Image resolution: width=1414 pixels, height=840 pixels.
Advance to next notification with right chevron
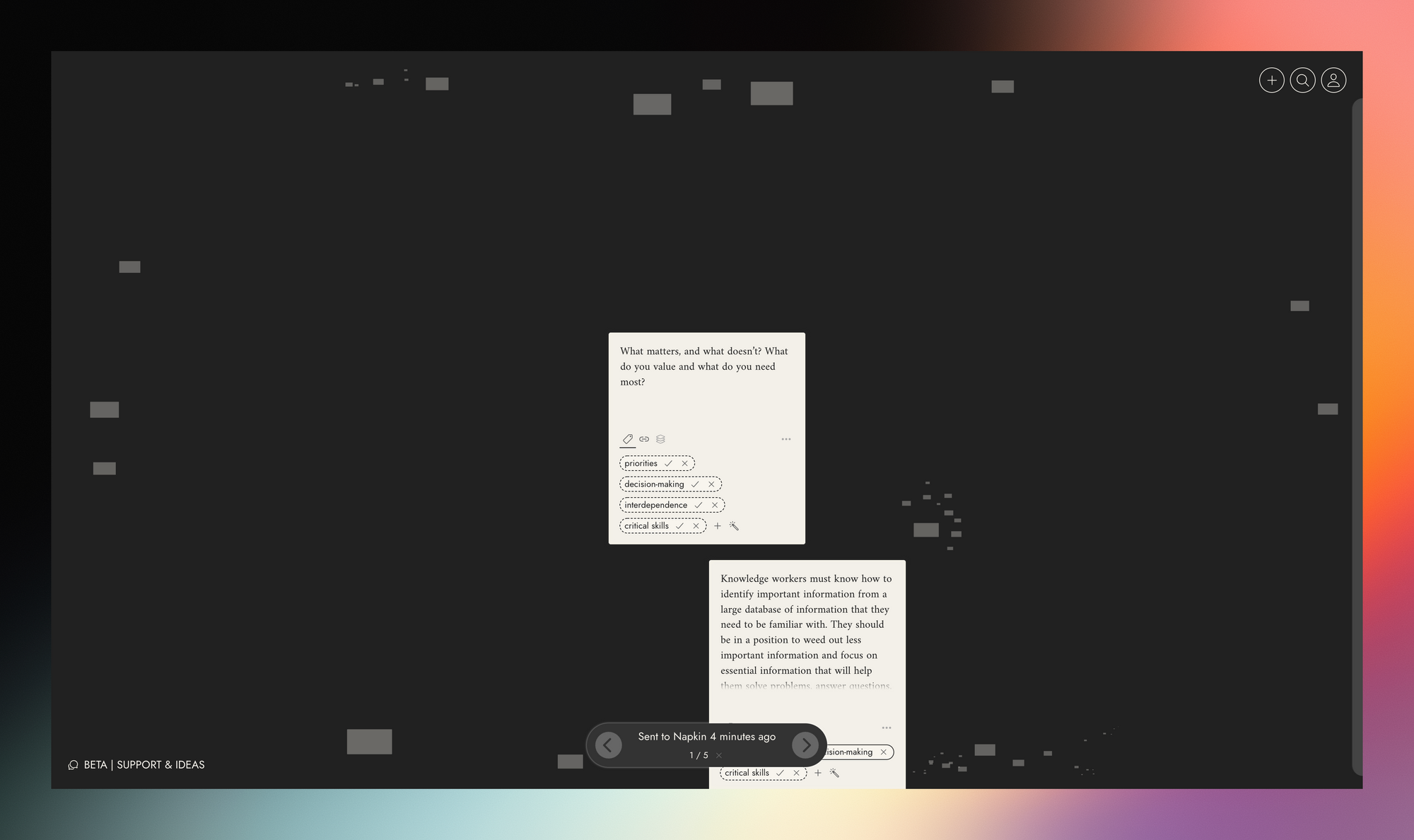tap(806, 745)
